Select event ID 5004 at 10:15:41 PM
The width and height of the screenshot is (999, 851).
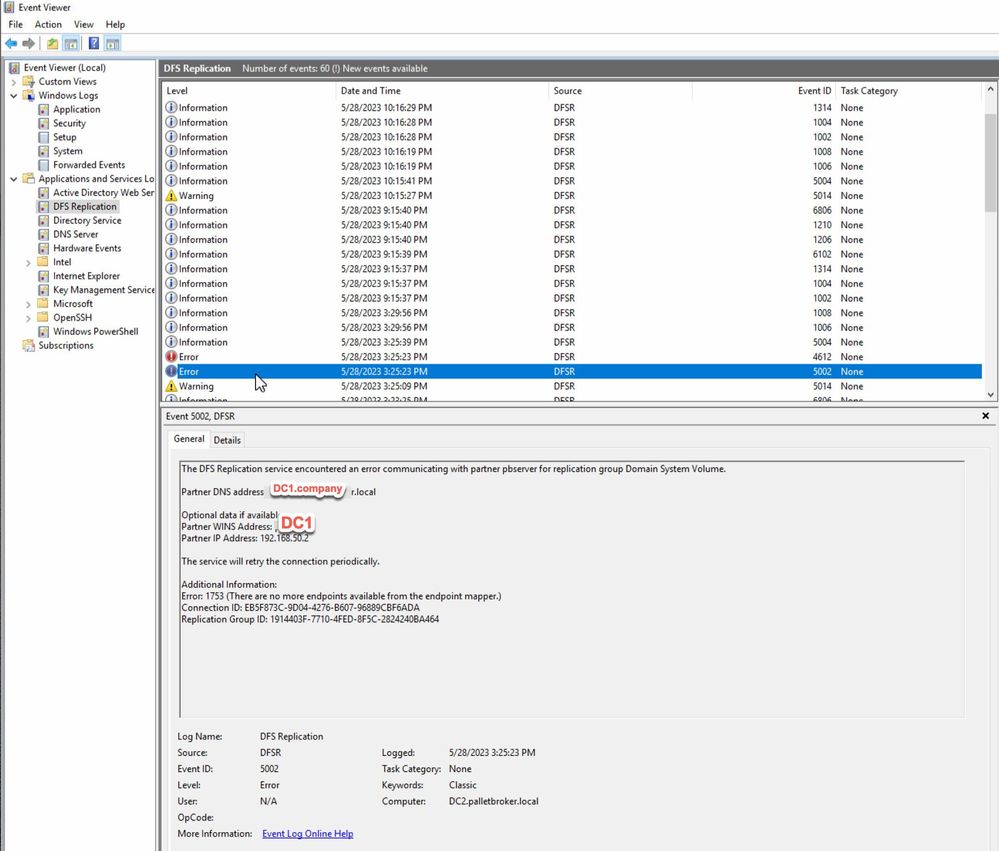tap(573, 181)
